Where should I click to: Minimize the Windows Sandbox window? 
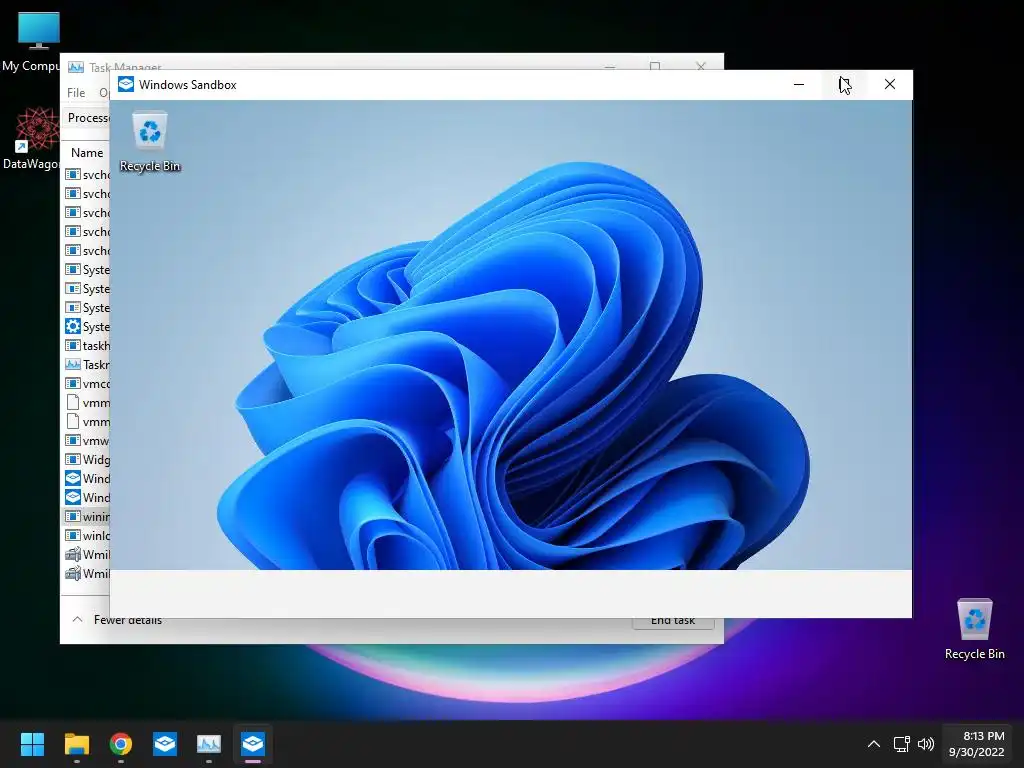click(x=799, y=84)
